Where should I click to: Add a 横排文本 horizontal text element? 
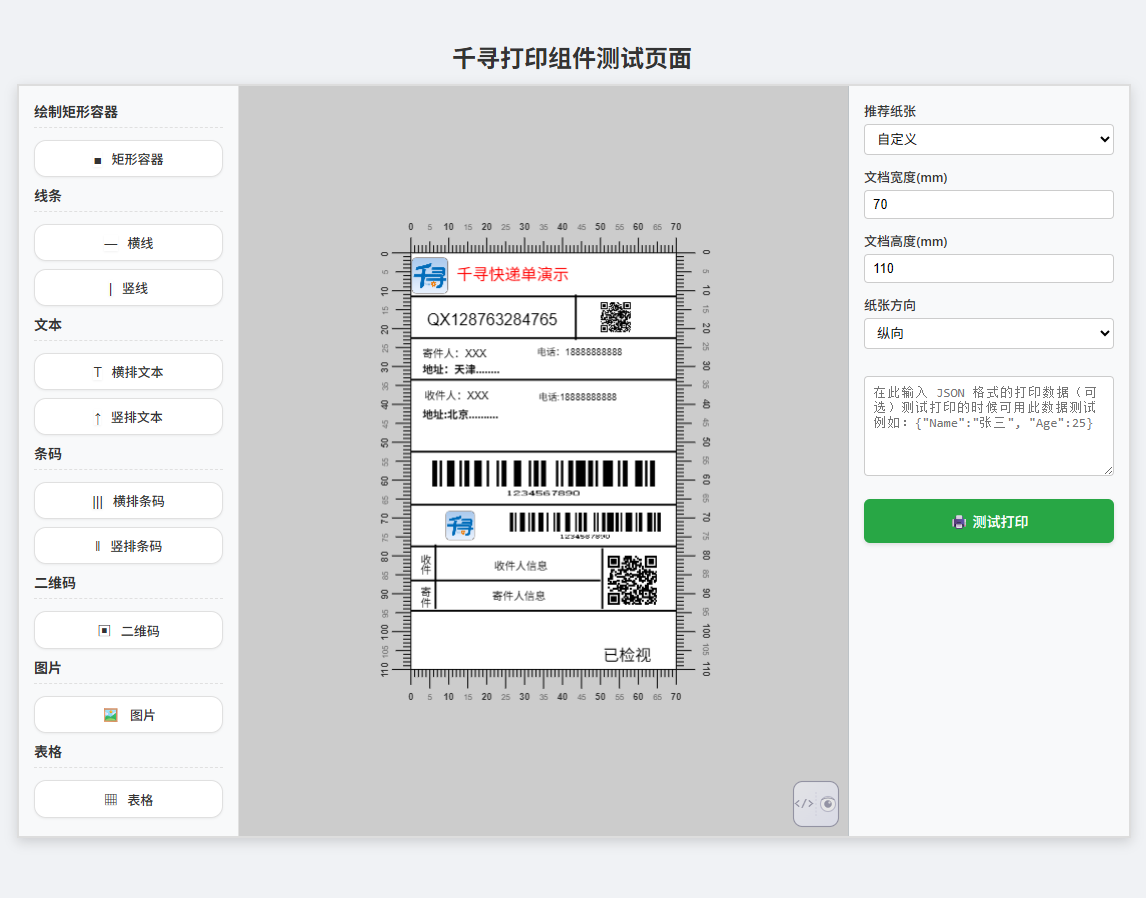[x=128, y=372]
